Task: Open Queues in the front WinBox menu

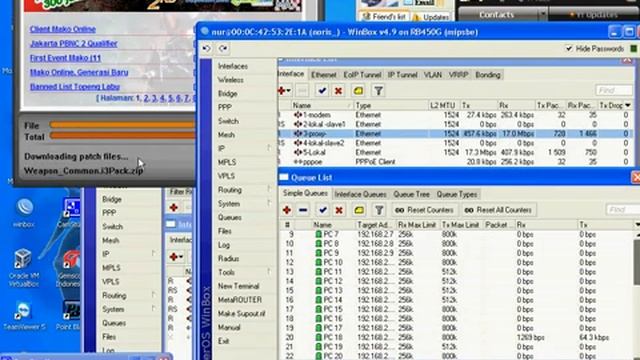Action: [x=230, y=217]
